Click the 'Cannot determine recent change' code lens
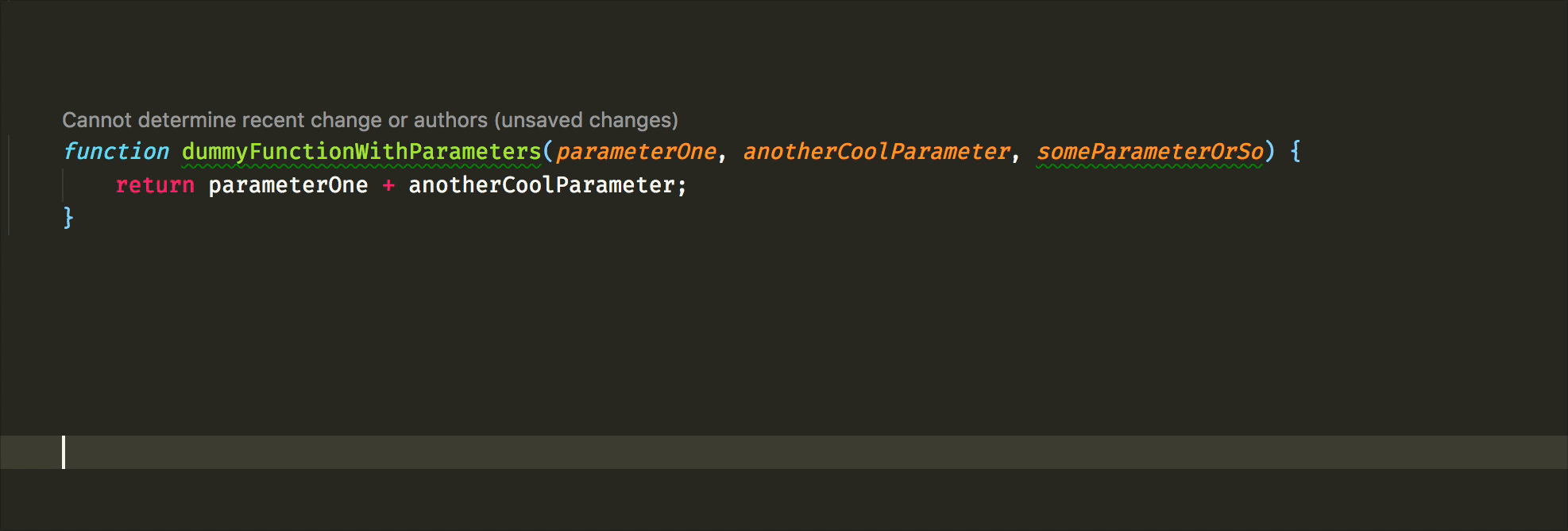 (369, 120)
